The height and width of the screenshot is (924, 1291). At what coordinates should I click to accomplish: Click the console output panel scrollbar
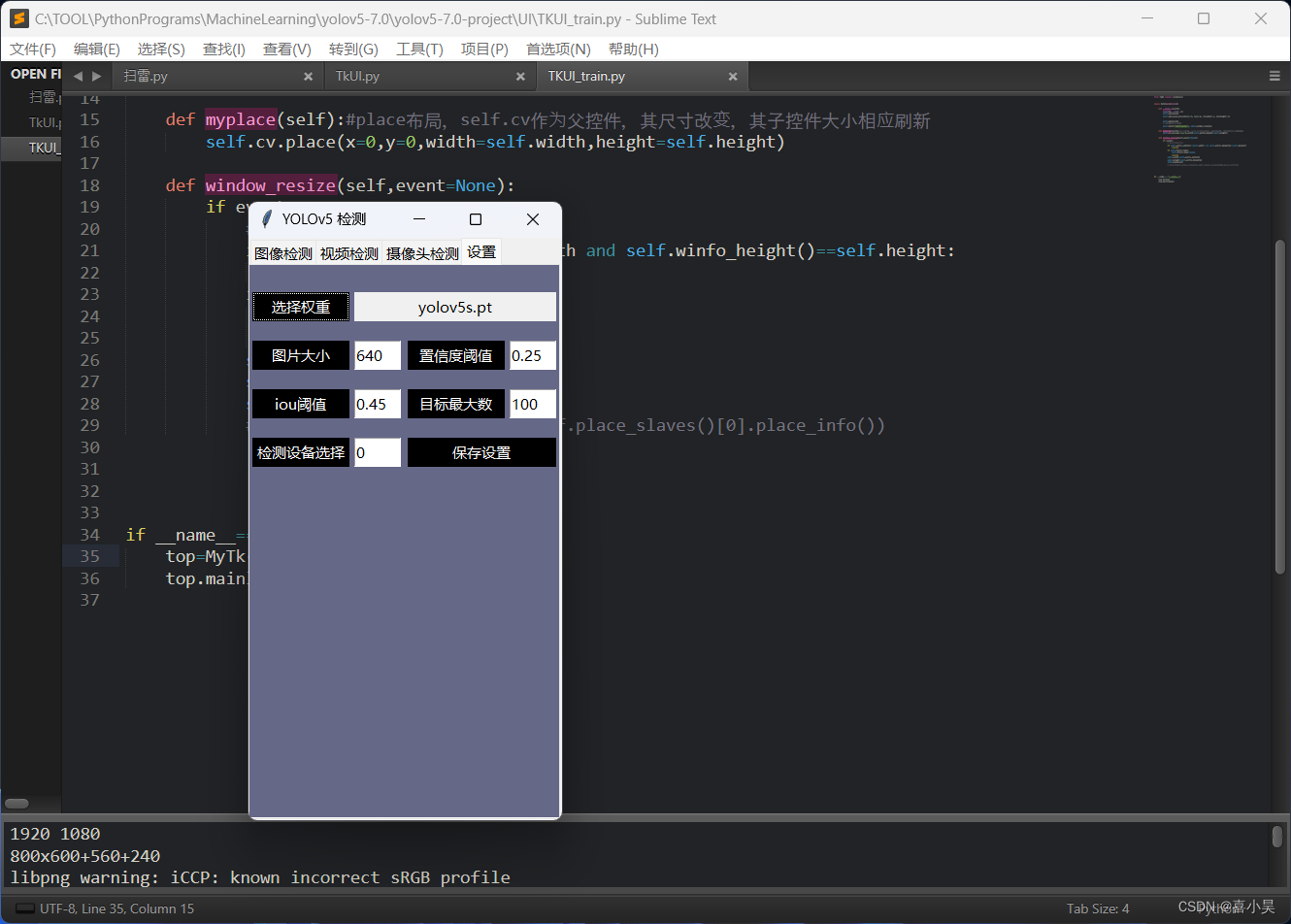[x=1277, y=836]
